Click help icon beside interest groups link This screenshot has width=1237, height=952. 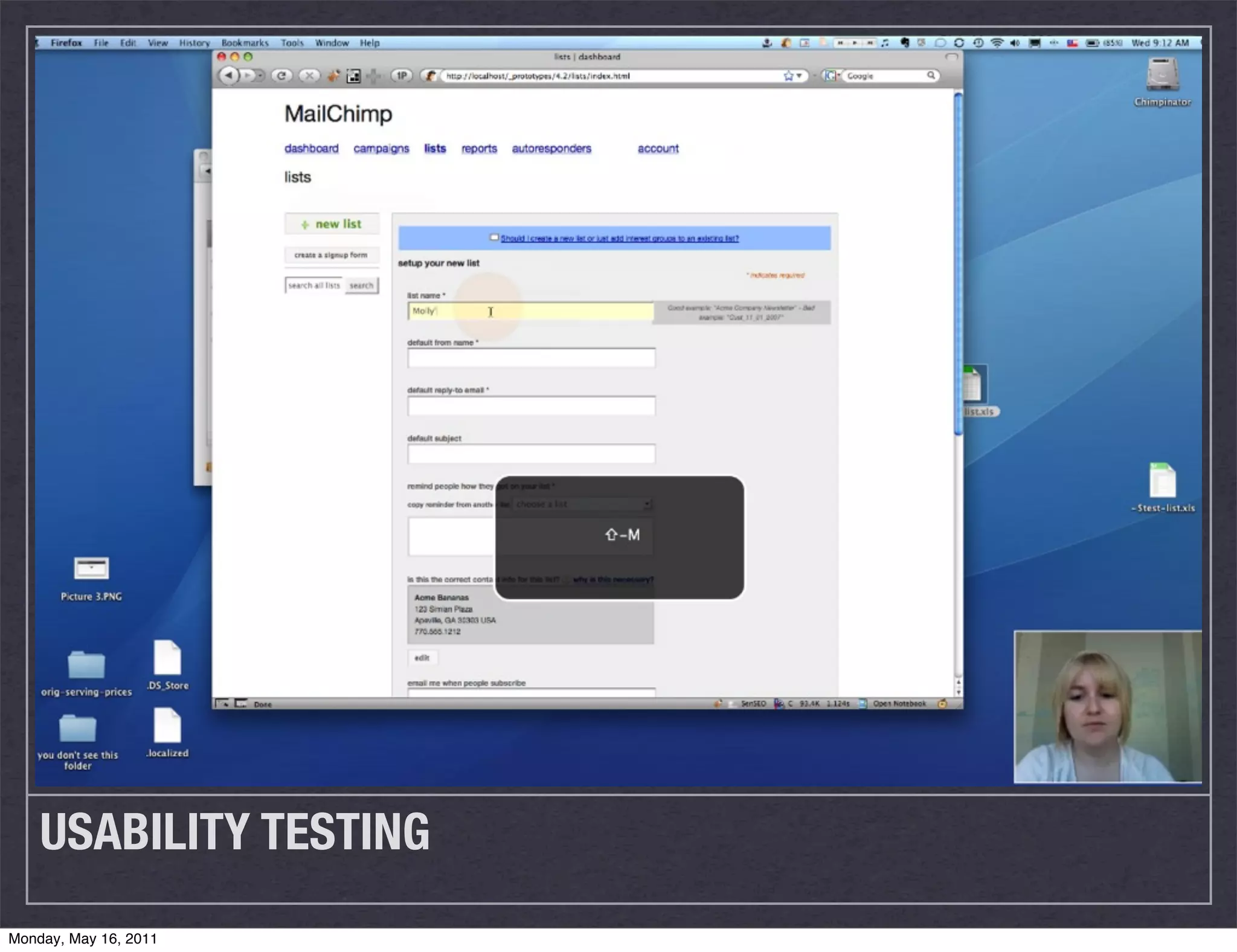click(494, 237)
